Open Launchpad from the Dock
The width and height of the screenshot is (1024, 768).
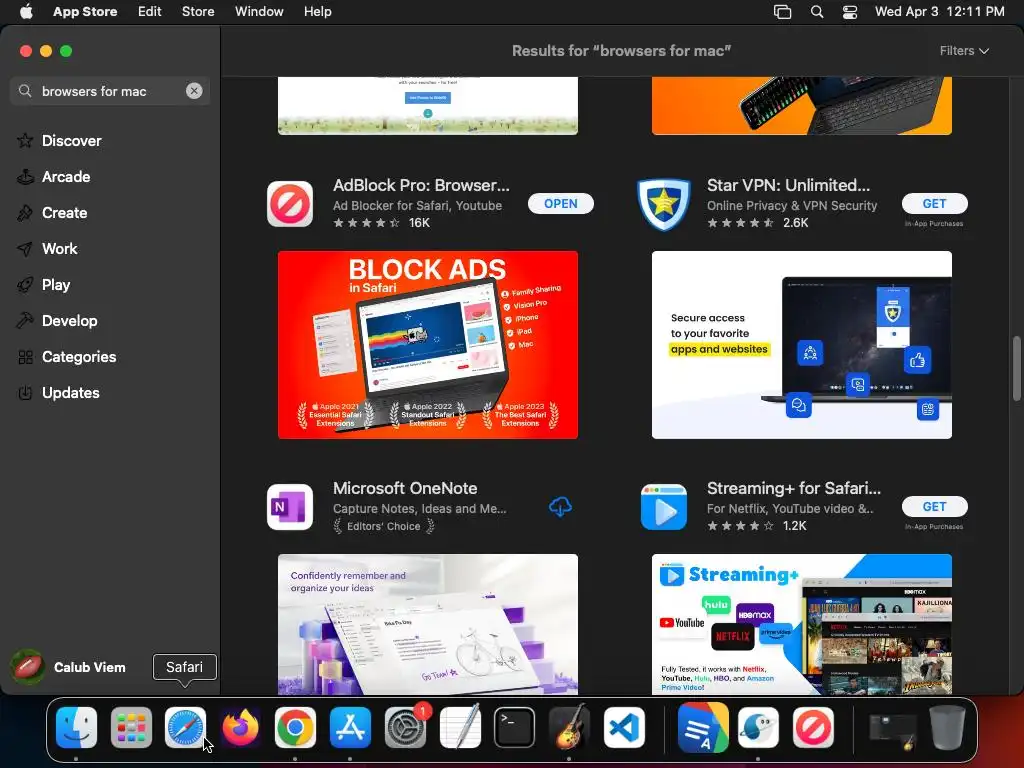(x=131, y=727)
